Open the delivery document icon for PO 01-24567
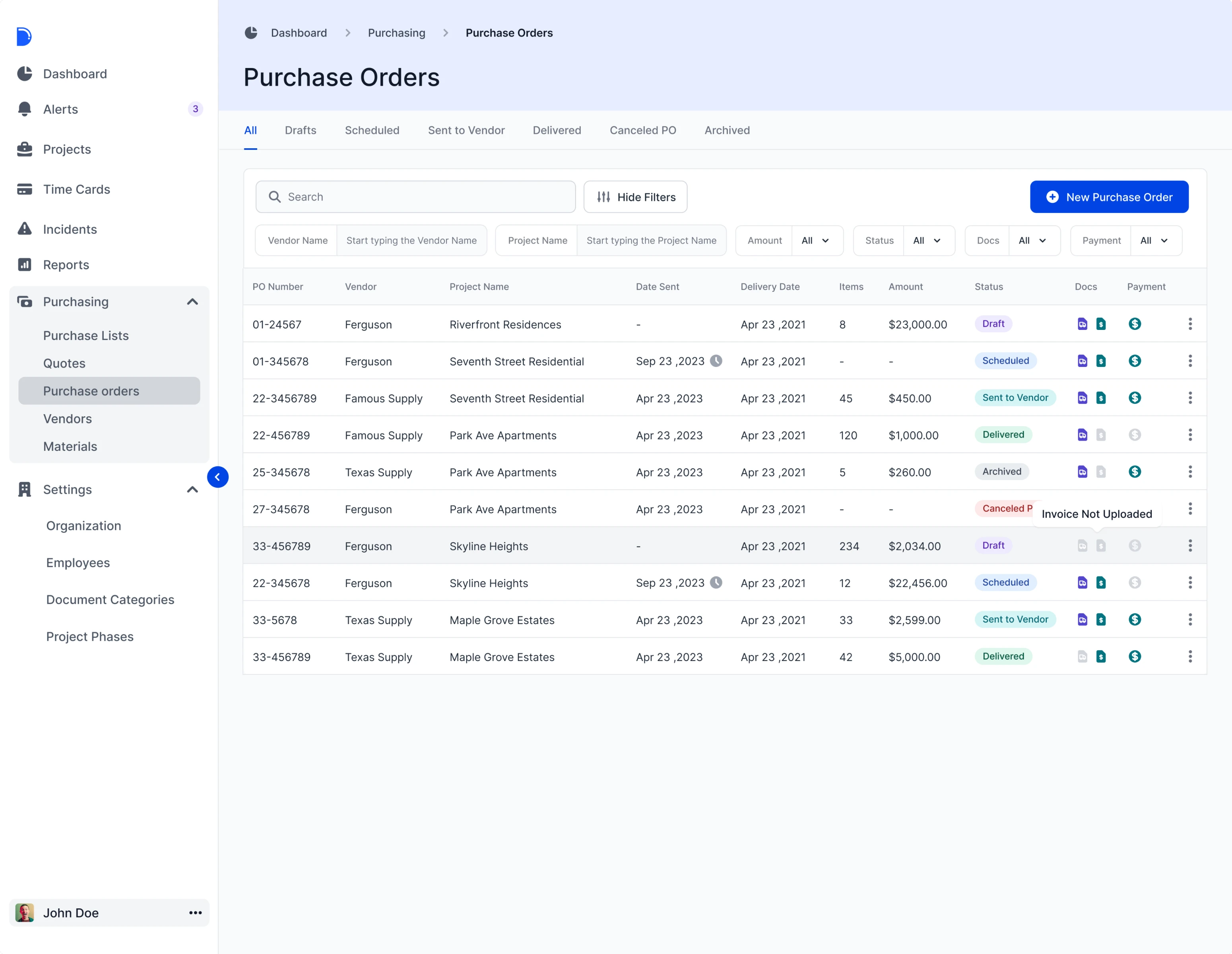The width and height of the screenshot is (1232, 954). 1082,324
